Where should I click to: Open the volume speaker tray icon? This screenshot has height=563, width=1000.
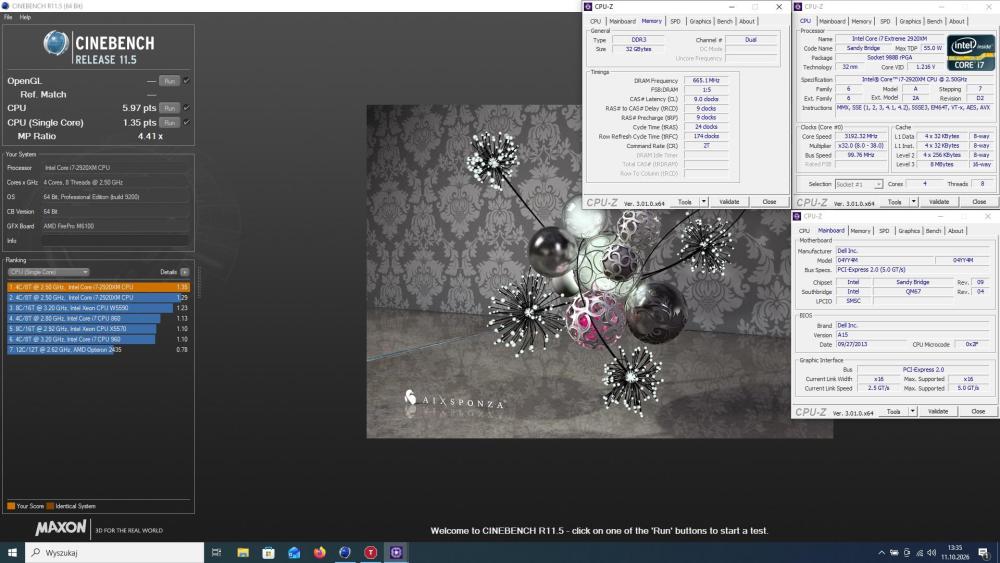click(931, 553)
